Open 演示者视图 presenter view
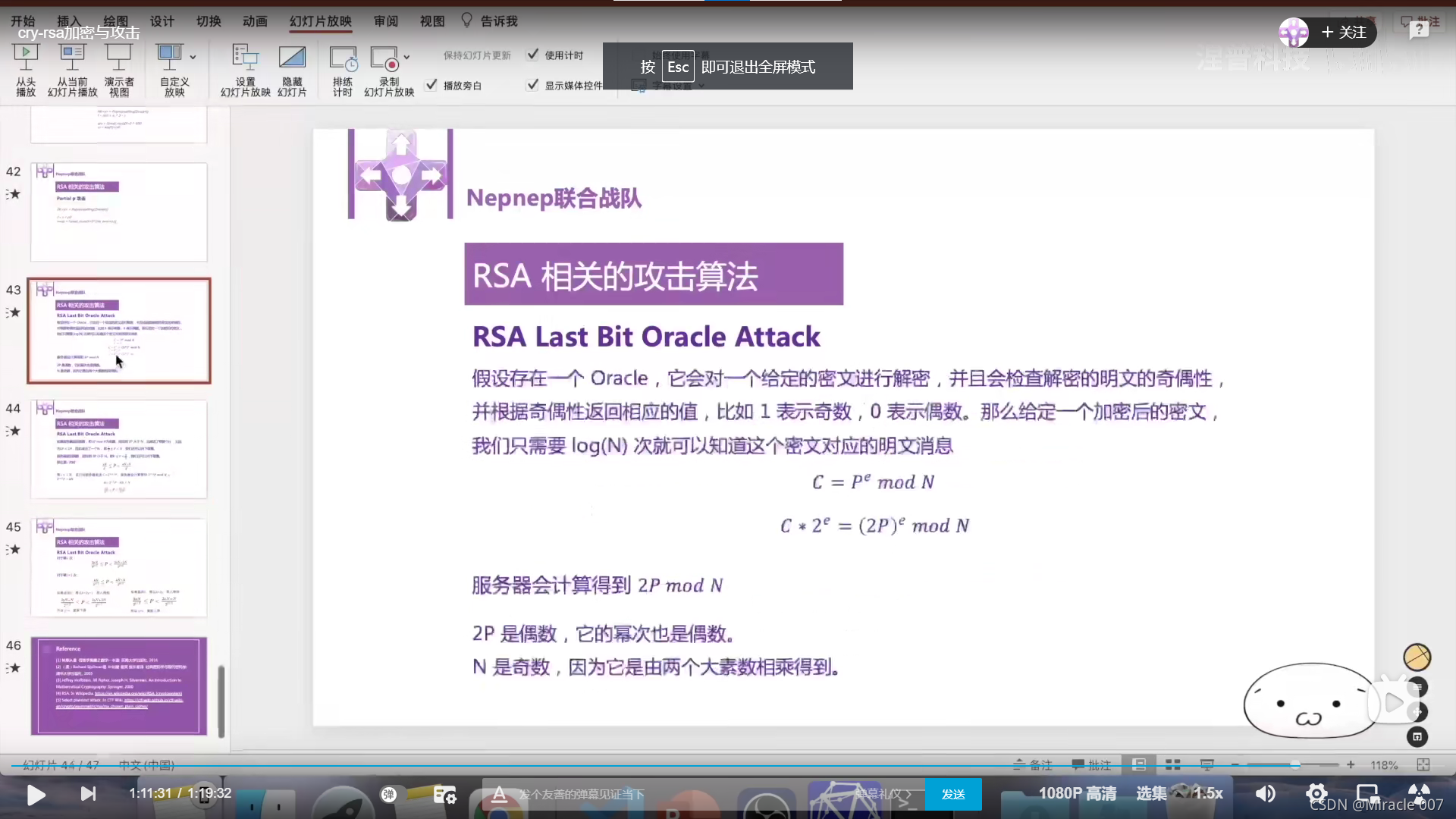This screenshot has width=1456, height=819. [x=119, y=55]
